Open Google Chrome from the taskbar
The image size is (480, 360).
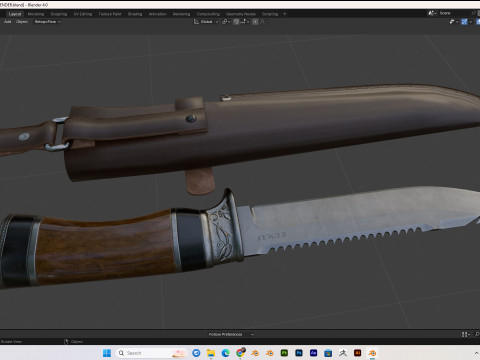pos(240,353)
